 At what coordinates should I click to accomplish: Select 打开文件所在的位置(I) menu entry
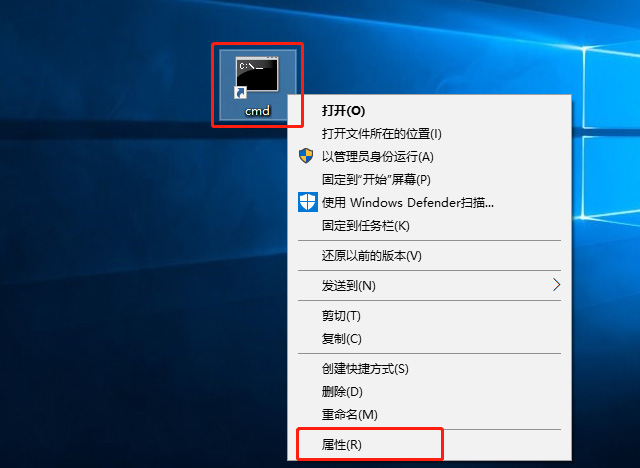pyautogui.click(x=381, y=133)
